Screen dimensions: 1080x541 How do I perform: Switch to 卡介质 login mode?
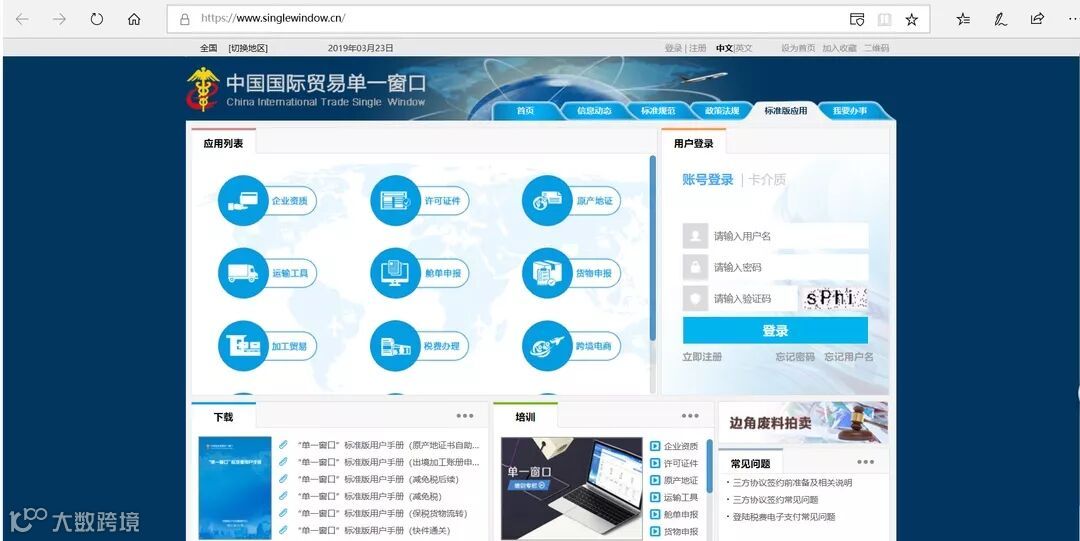(x=767, y=180)
